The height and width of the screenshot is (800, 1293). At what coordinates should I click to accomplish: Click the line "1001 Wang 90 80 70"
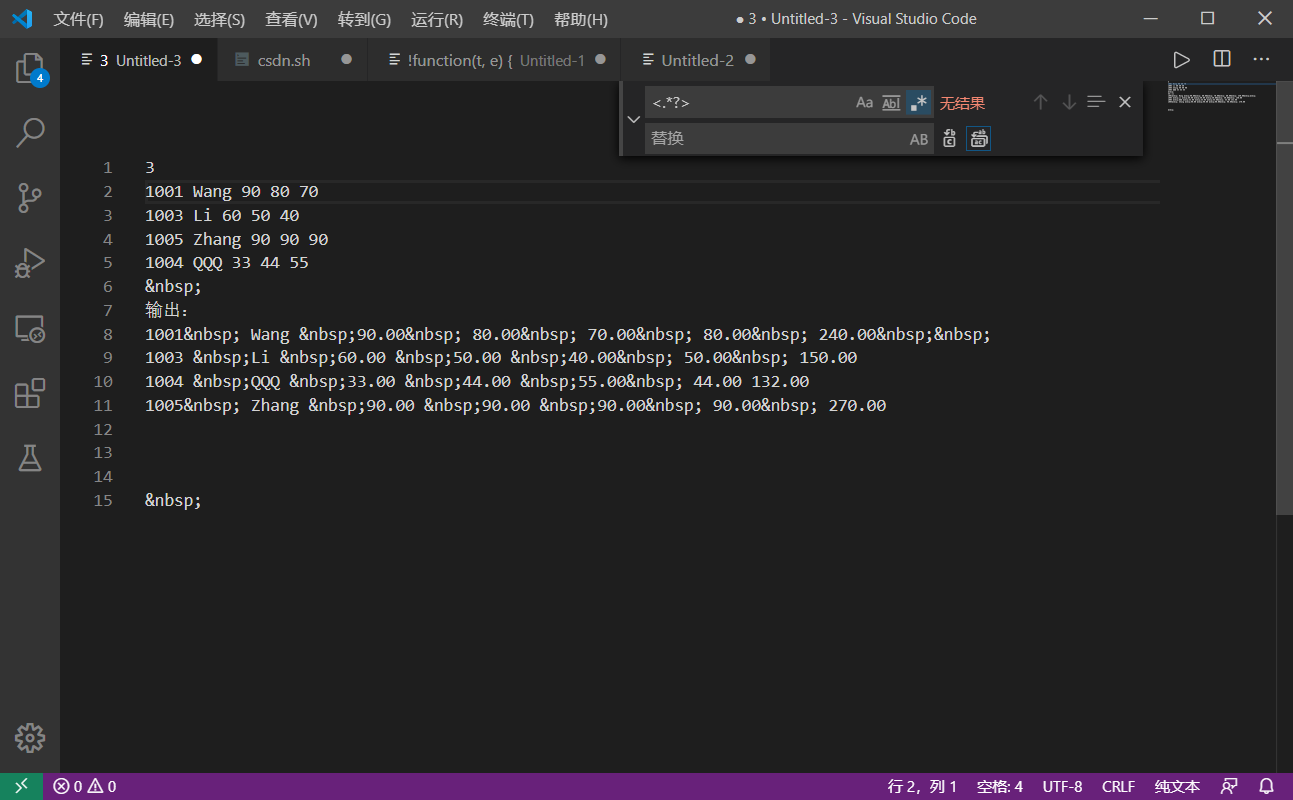232,191
